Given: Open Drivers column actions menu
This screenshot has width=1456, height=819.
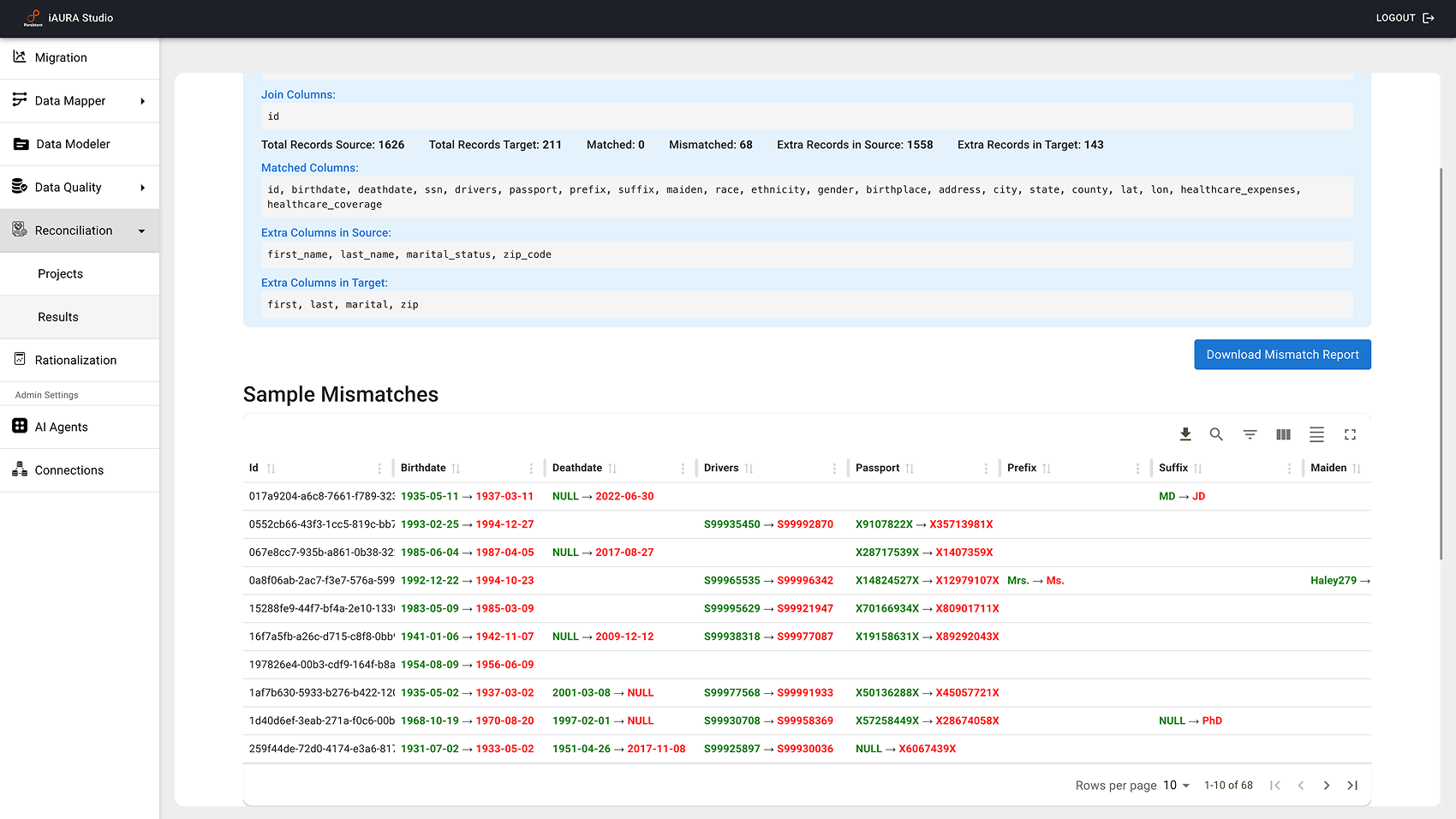Looking at the screenshot, I should click(834, 469).
